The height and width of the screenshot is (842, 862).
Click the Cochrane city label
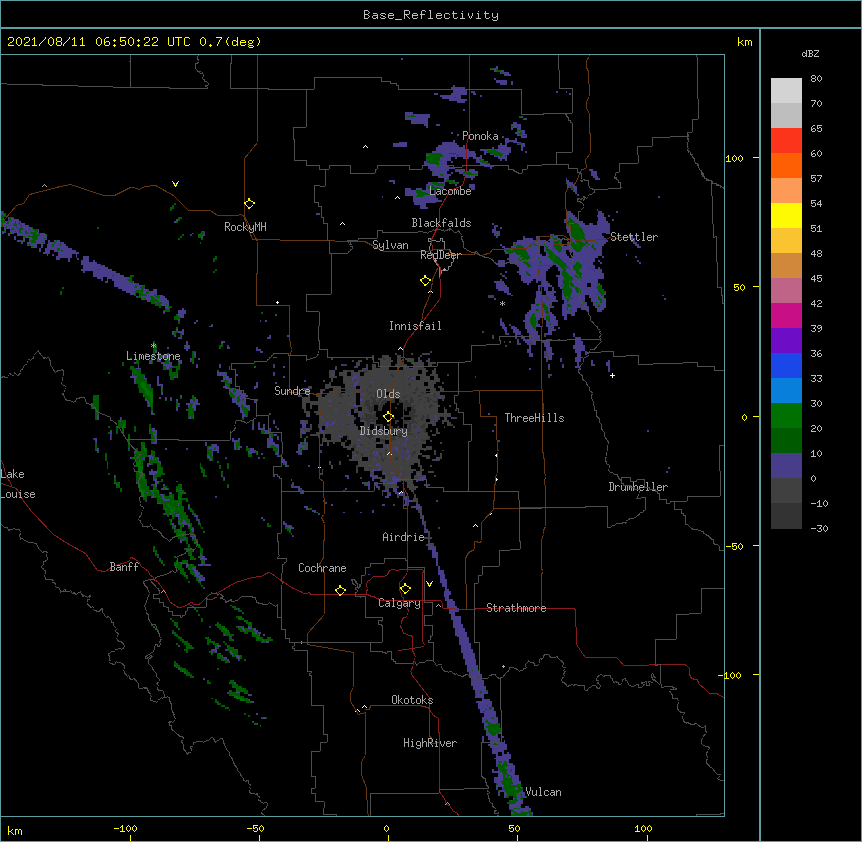pos(322,568)
